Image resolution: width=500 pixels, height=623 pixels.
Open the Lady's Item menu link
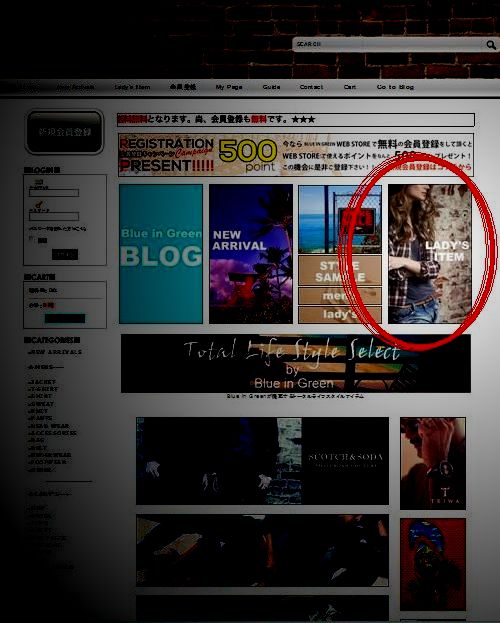[132, 87]
